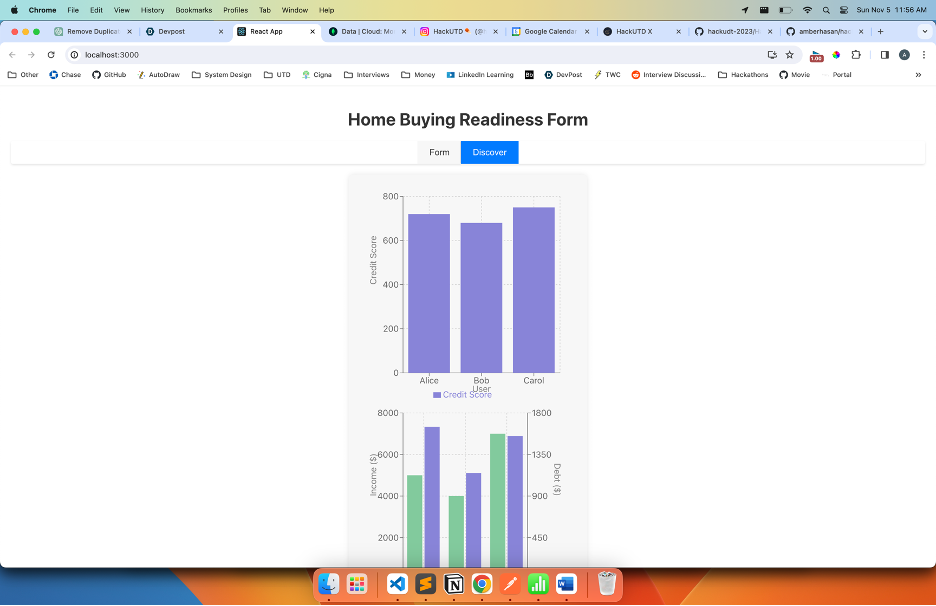
Task: Open the colorful wheel extension icon
Action: pyautogui.click(x=836, y=55)
